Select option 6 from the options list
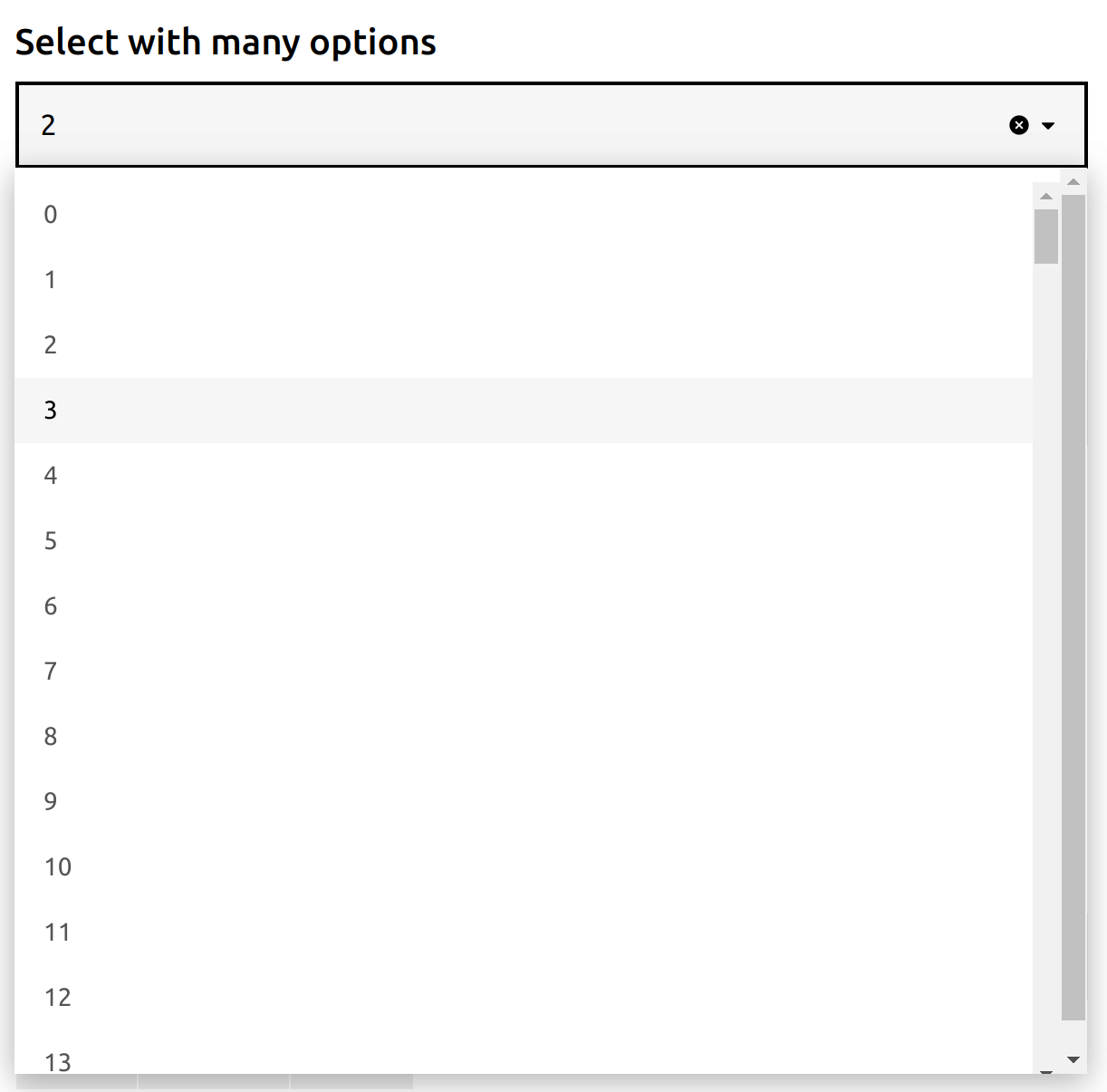Viewport: 1107px width, 1092px height. coord(362,605)
